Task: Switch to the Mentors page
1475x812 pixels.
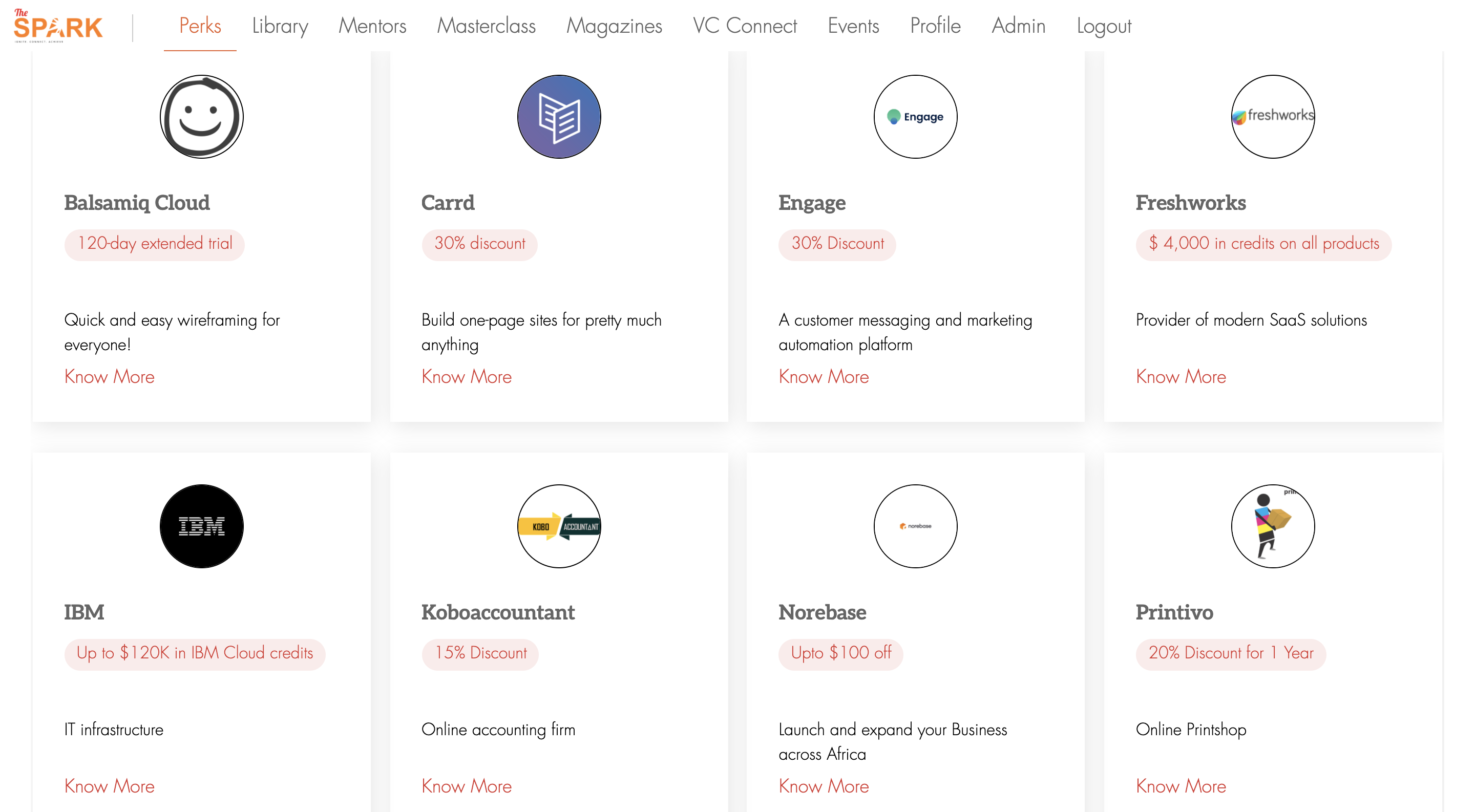Action: (372, 26)
